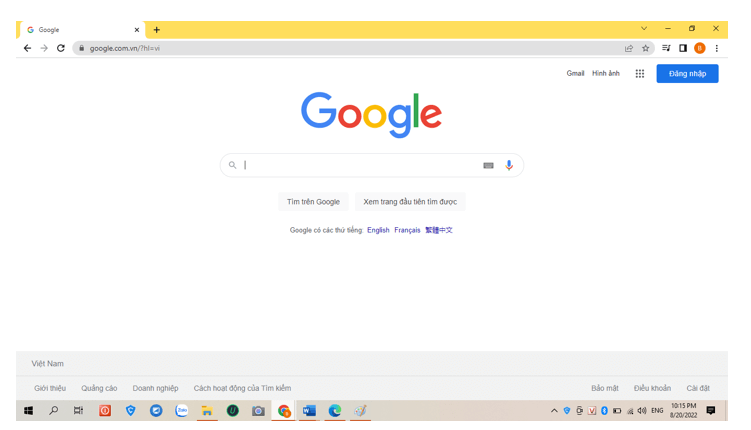Open the Paint app on the taskbar
This screenshot has height=430, width=751.
(360, 411)
